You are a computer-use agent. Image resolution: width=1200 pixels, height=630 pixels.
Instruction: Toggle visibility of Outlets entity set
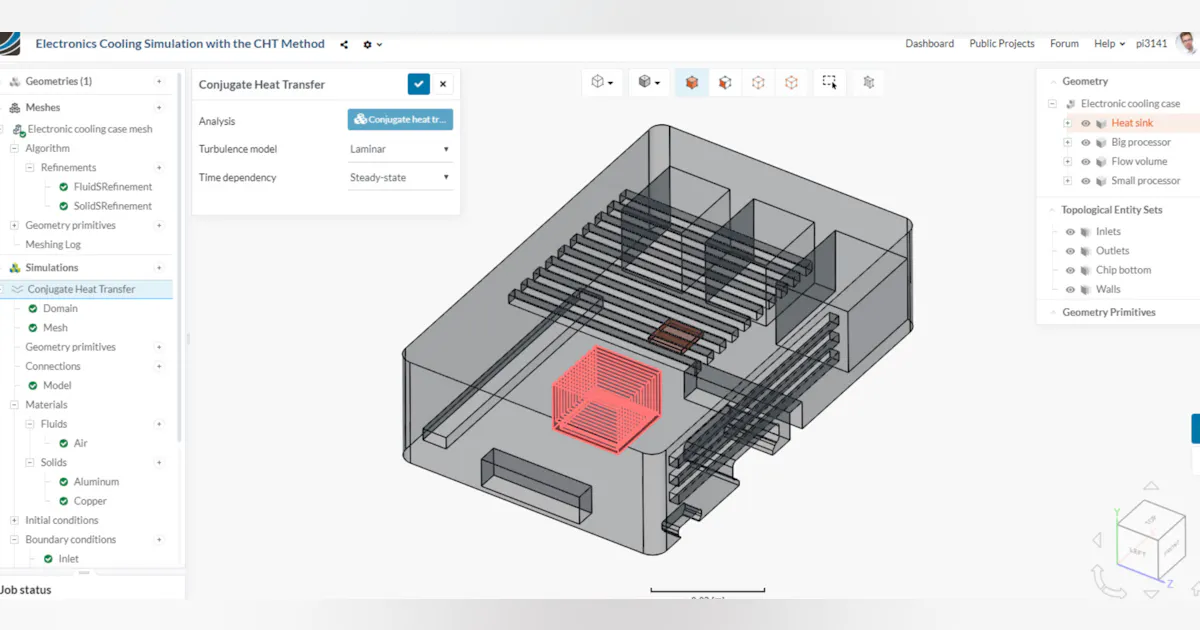pos(1070,251)
